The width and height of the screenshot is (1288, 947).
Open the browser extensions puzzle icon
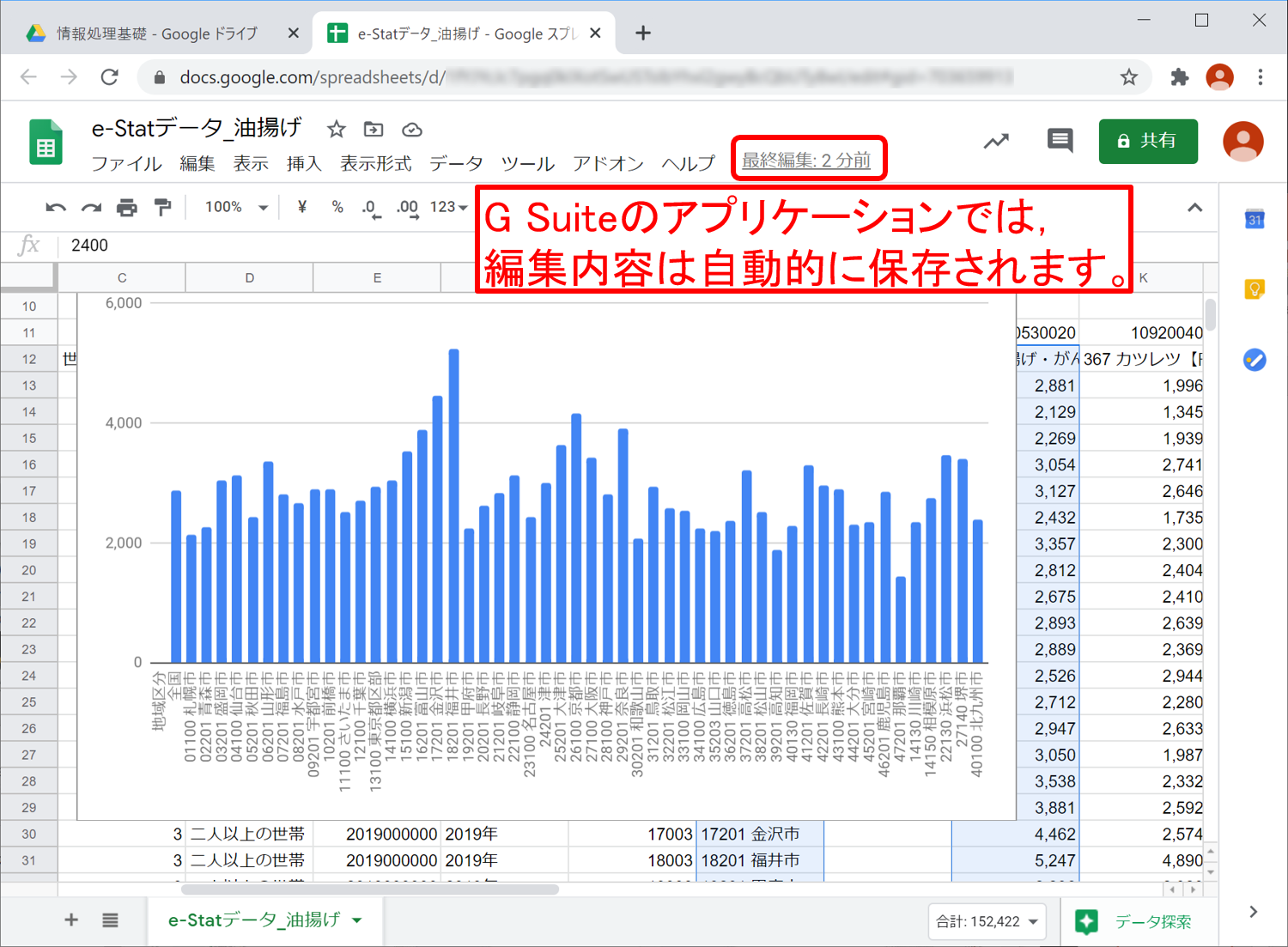coord(1179,77)
